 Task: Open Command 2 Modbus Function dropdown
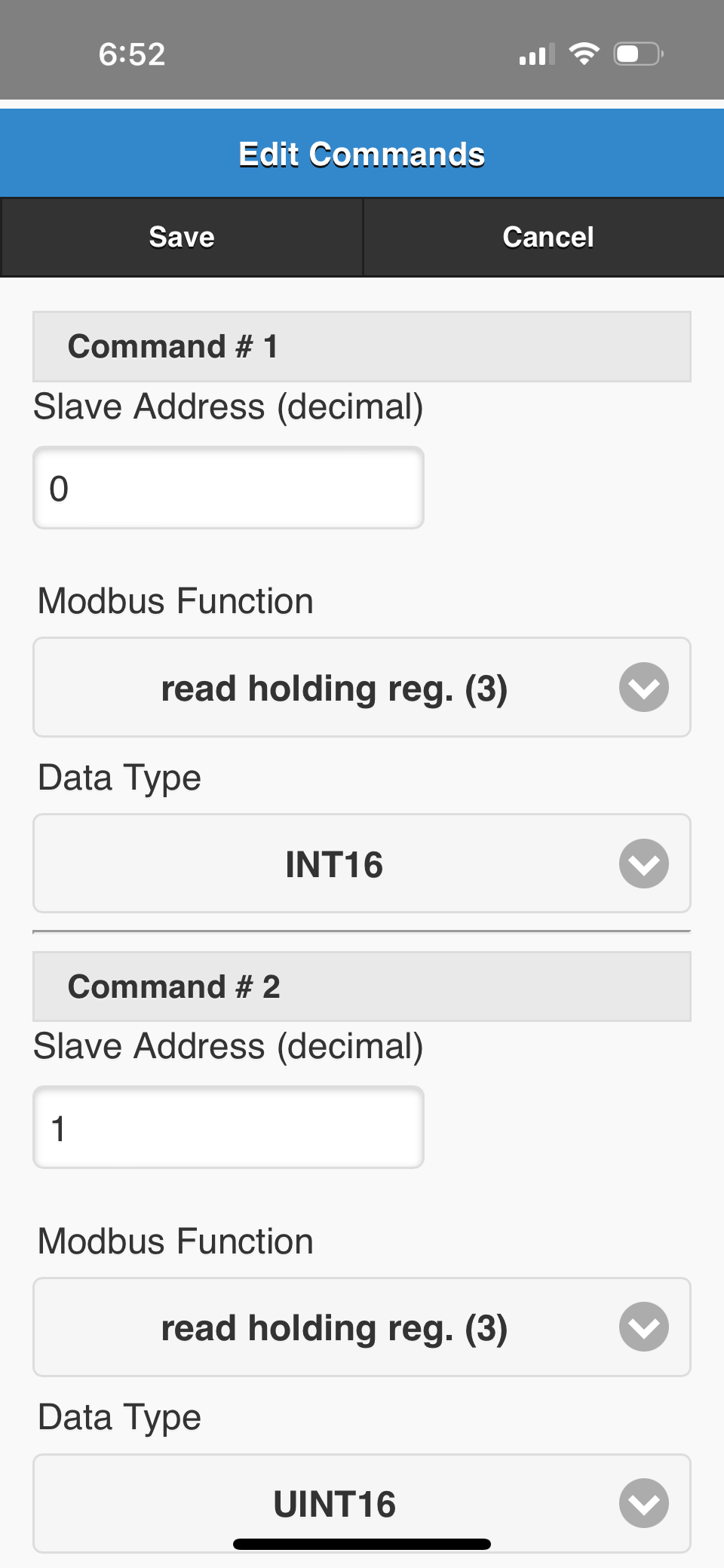(x=362, y=1327)
